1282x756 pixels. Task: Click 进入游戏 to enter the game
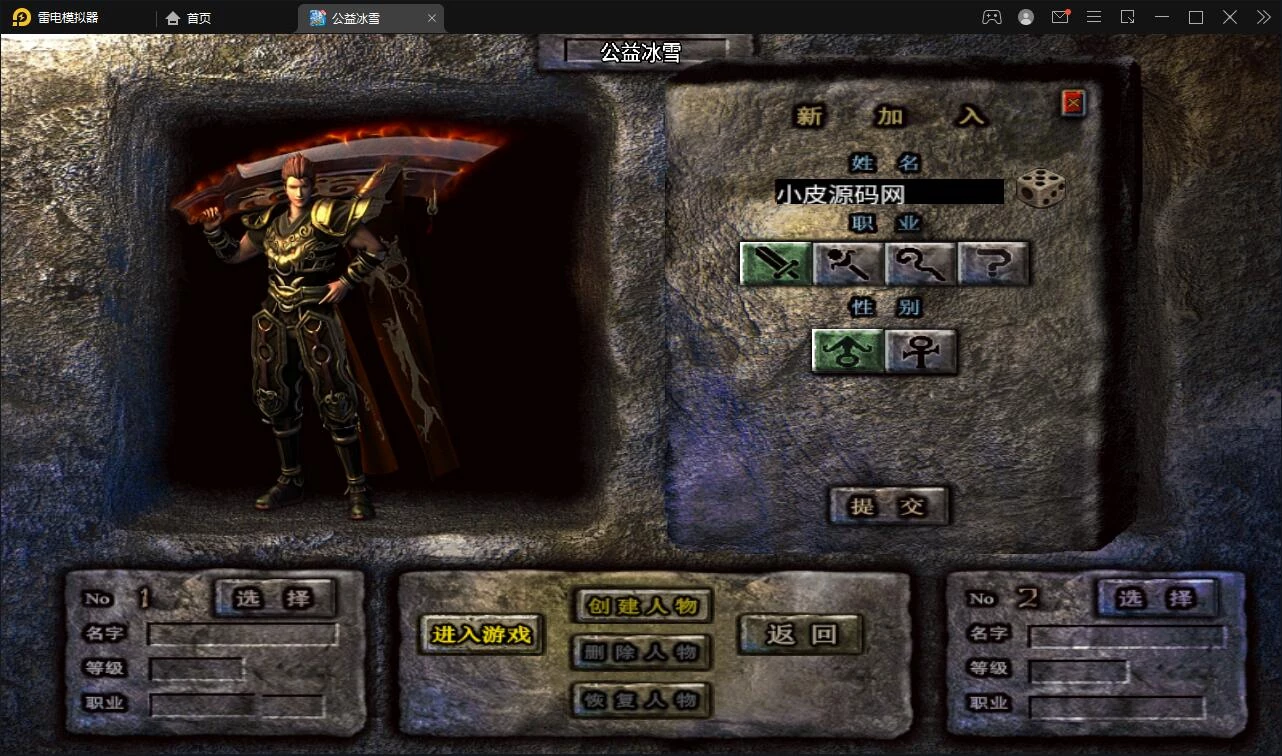481,634
